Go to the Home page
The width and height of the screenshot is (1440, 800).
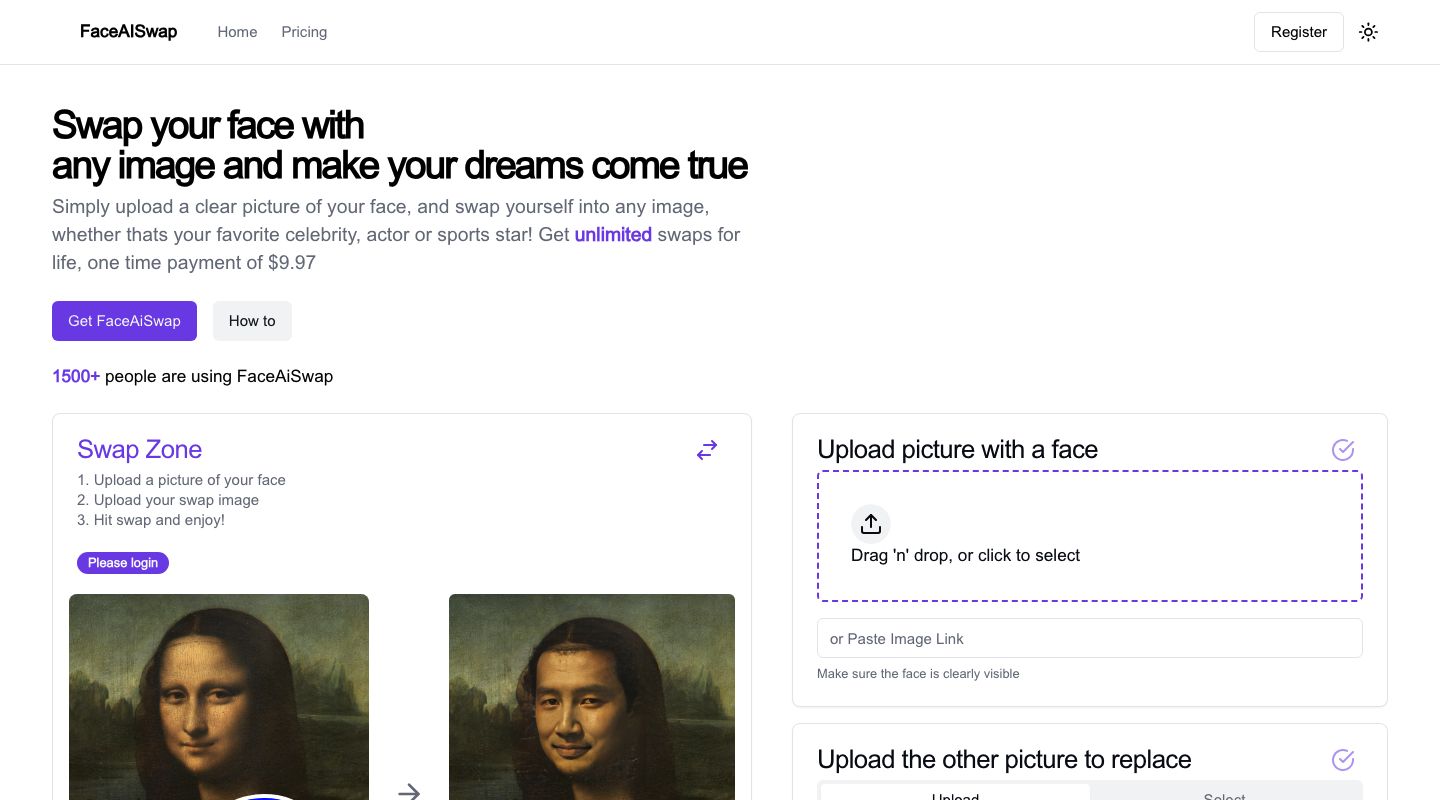coord(237,32)
